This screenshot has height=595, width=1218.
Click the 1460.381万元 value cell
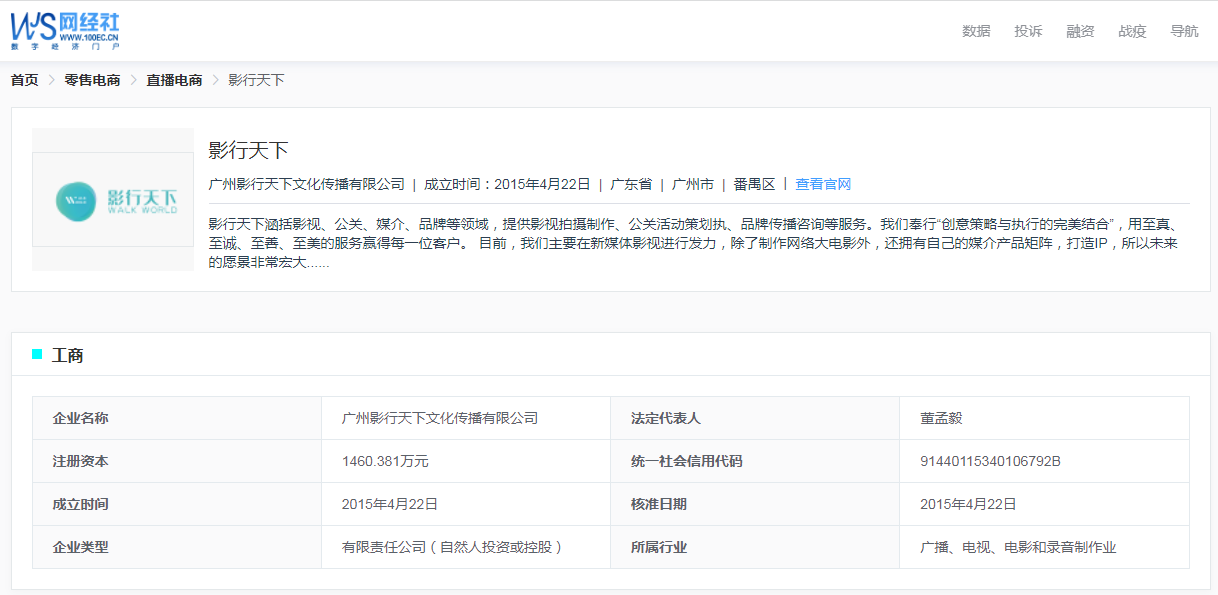[x=466, y=461]
